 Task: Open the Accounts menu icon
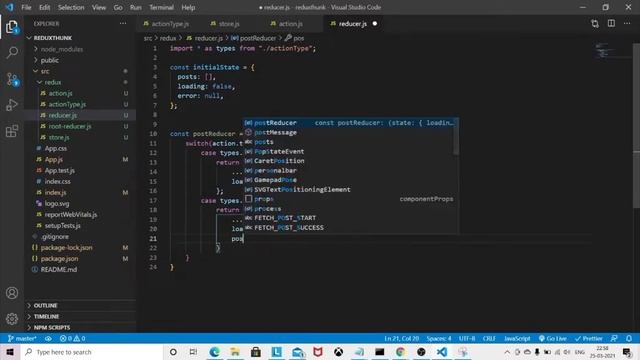12,293
